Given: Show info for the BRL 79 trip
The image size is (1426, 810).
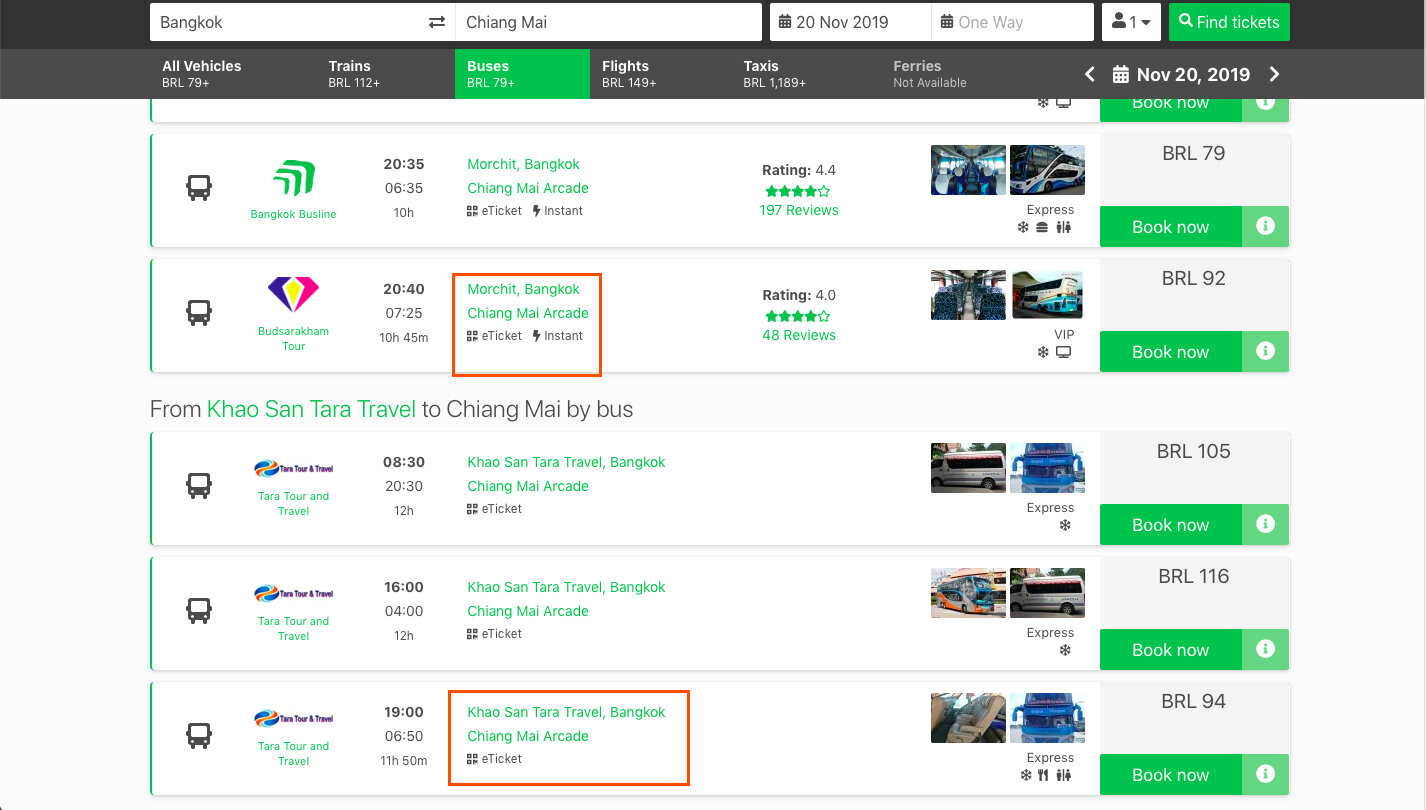Looking at the screenshot, I should 1265,227.
